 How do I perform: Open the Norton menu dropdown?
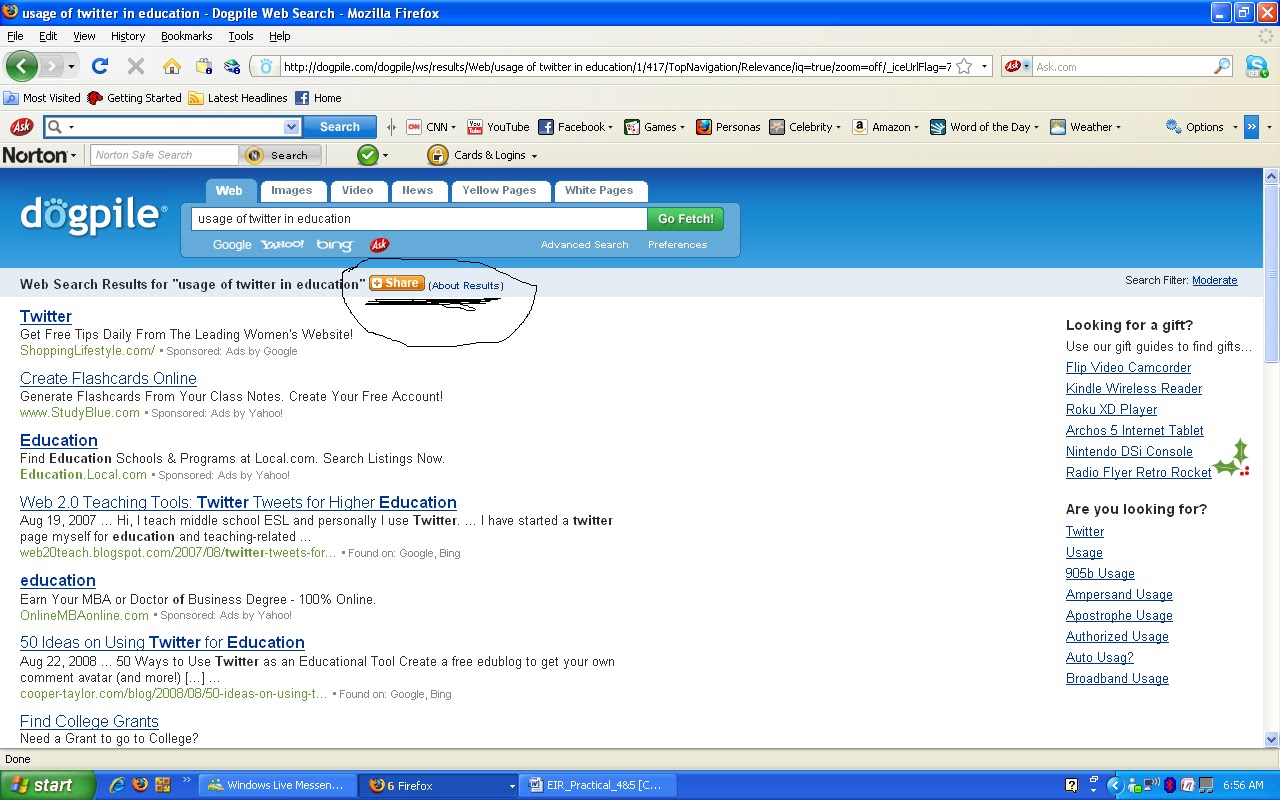73,156
